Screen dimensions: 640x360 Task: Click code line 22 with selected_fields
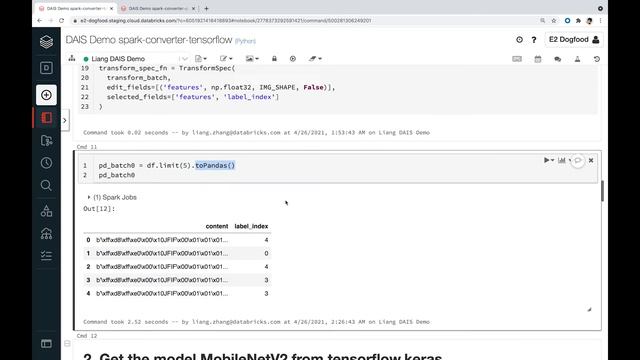tap(193, 97)
